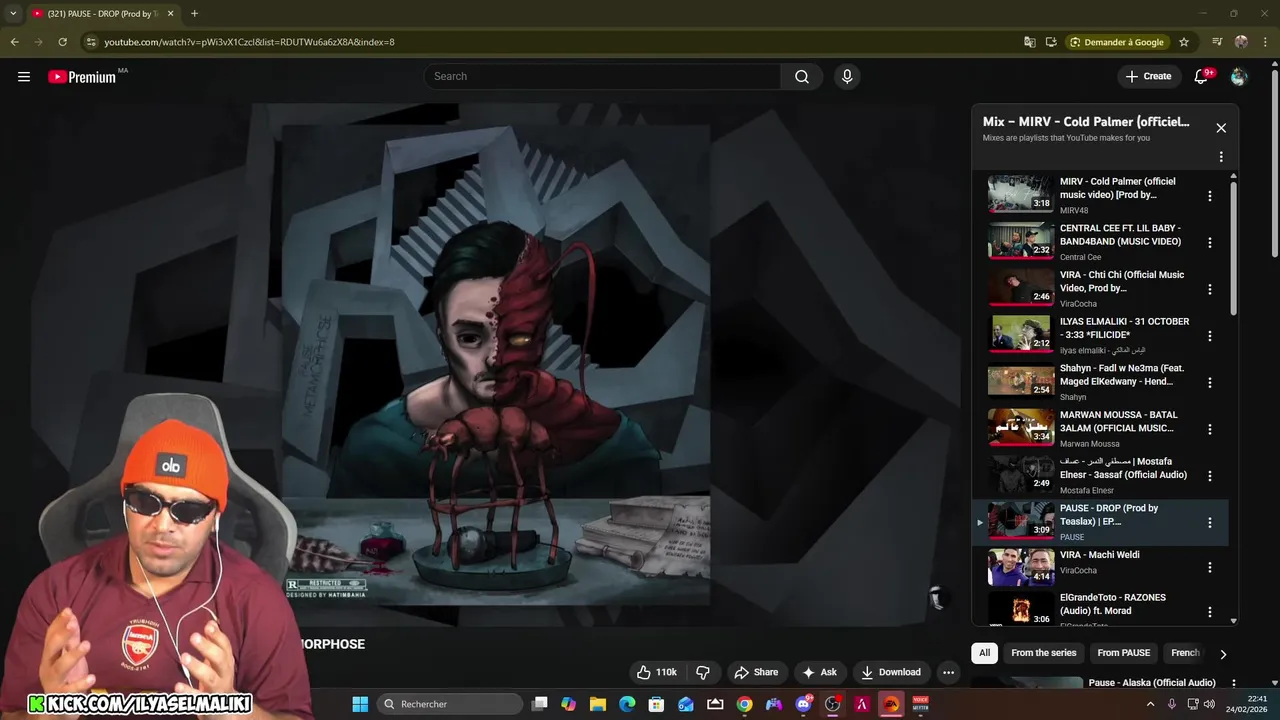
Task: Open Chrome media controls icon
Action: (1217, 42)
